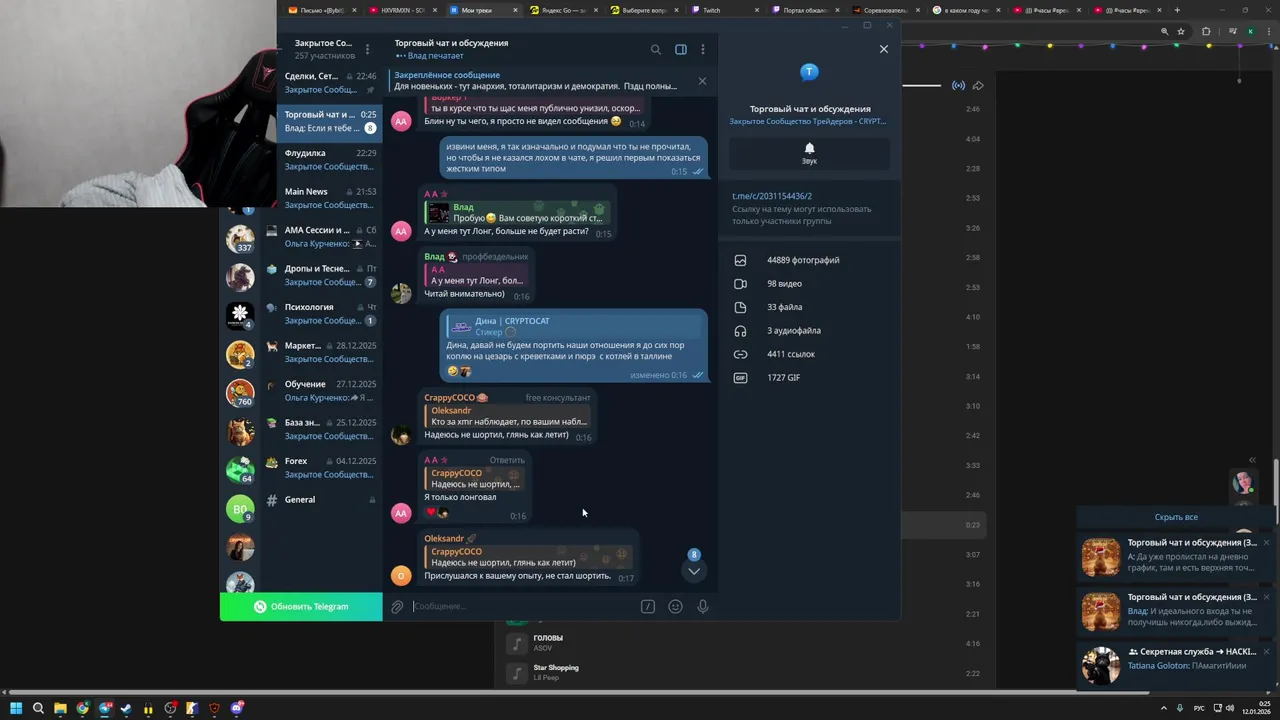Image resolution: width=1280 pixels, height=720 pixels.
Task: Open the Обучение topic
Action: pos(322,391)
